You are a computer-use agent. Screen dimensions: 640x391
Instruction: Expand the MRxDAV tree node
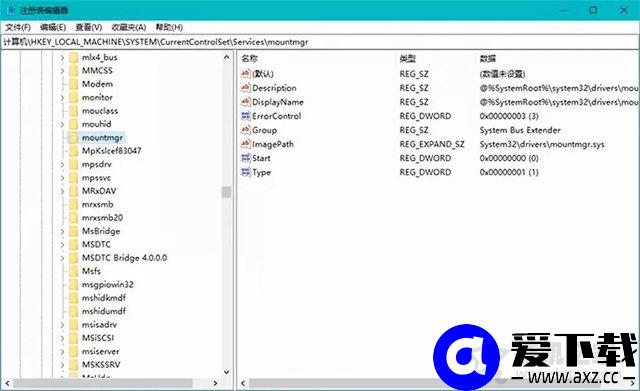(x=62, y=191)
